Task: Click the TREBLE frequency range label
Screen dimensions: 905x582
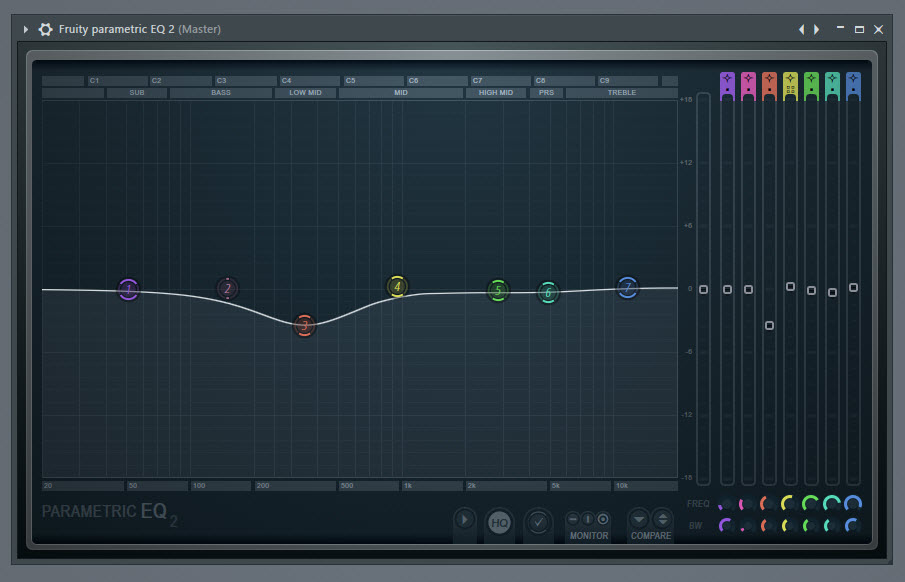Action: point(622,92)
